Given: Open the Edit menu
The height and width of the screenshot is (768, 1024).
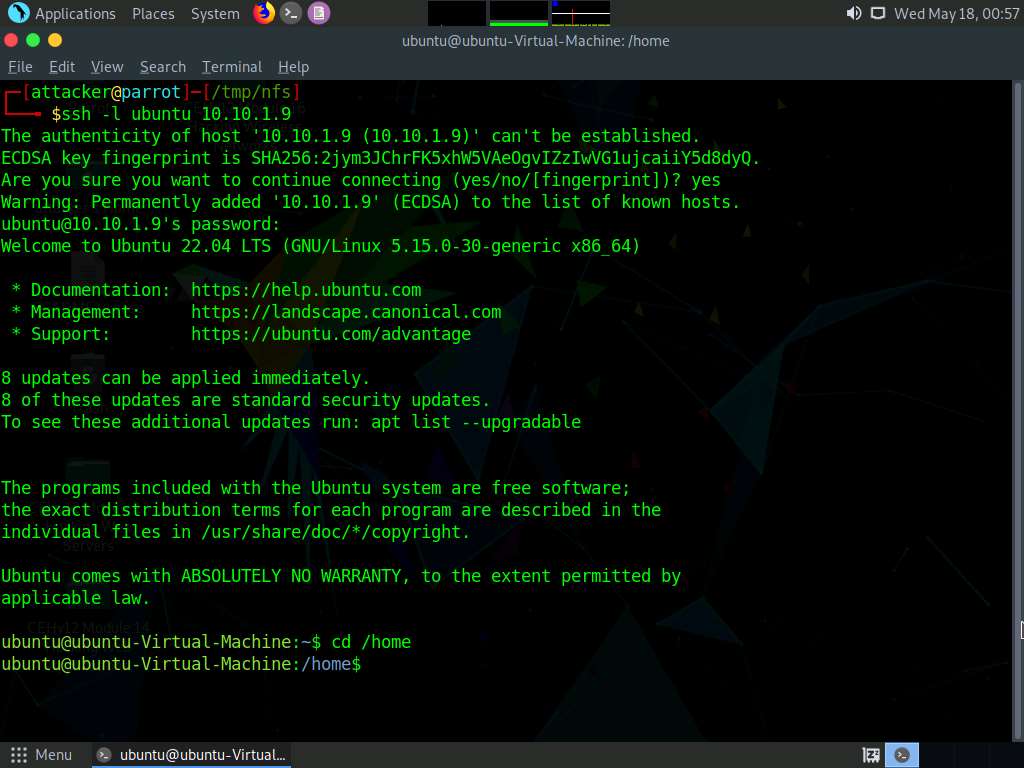Looking at the screenshot, I should (x=62, y=67).
